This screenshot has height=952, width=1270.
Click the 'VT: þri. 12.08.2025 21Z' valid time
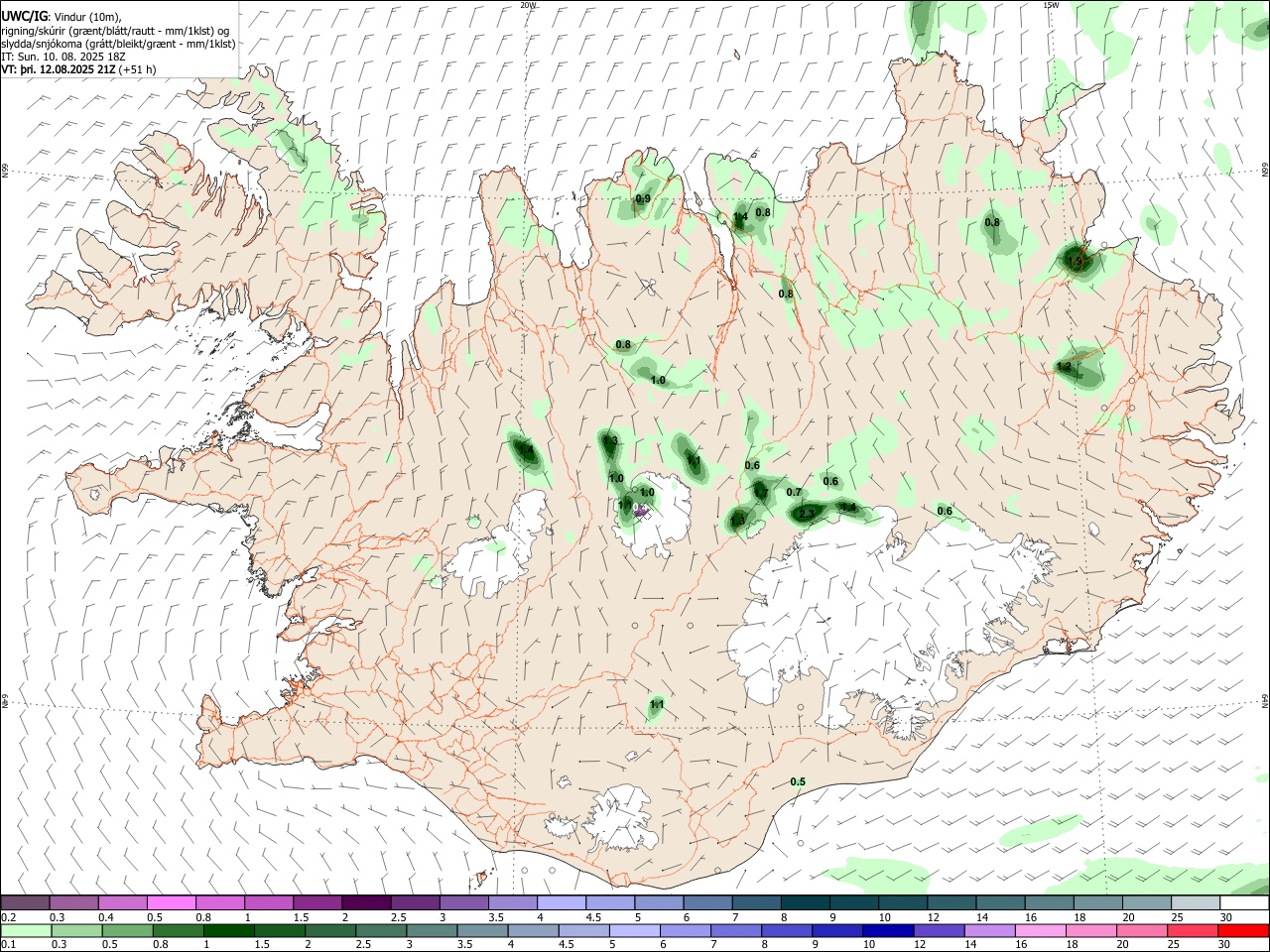59,70
